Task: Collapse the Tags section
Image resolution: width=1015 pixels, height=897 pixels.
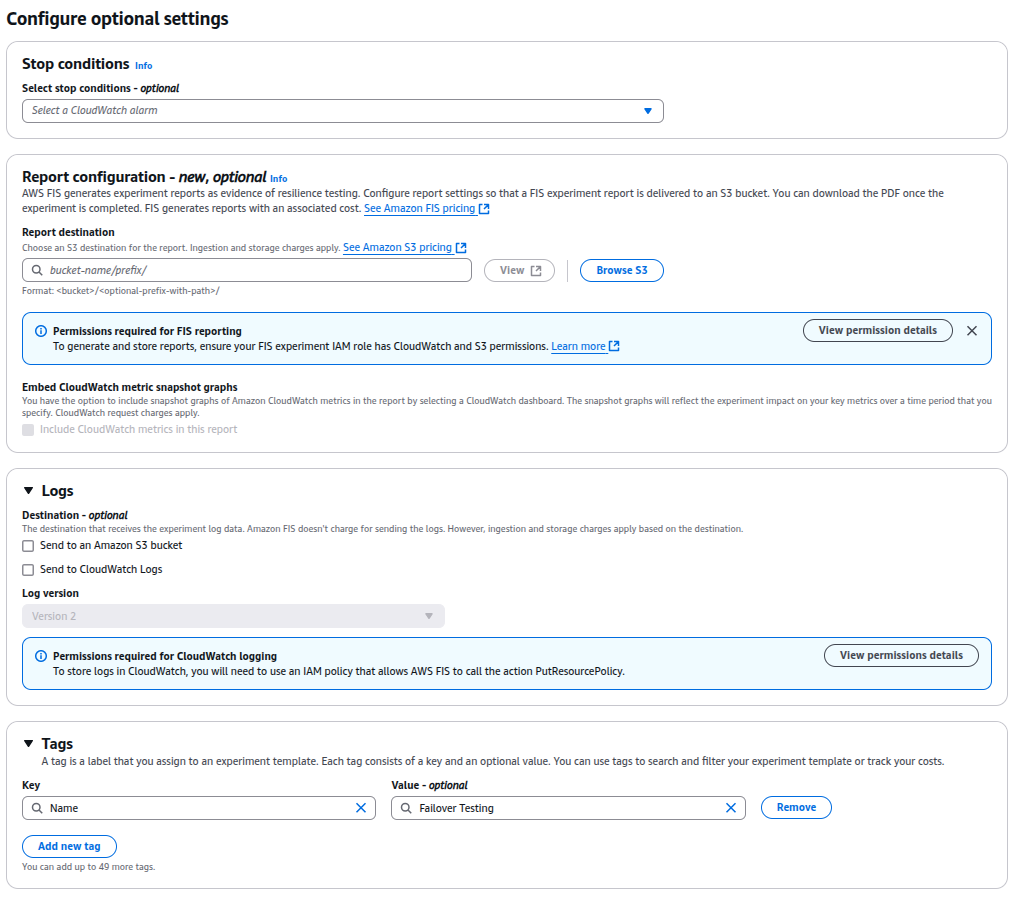Action: click(28, 743)
